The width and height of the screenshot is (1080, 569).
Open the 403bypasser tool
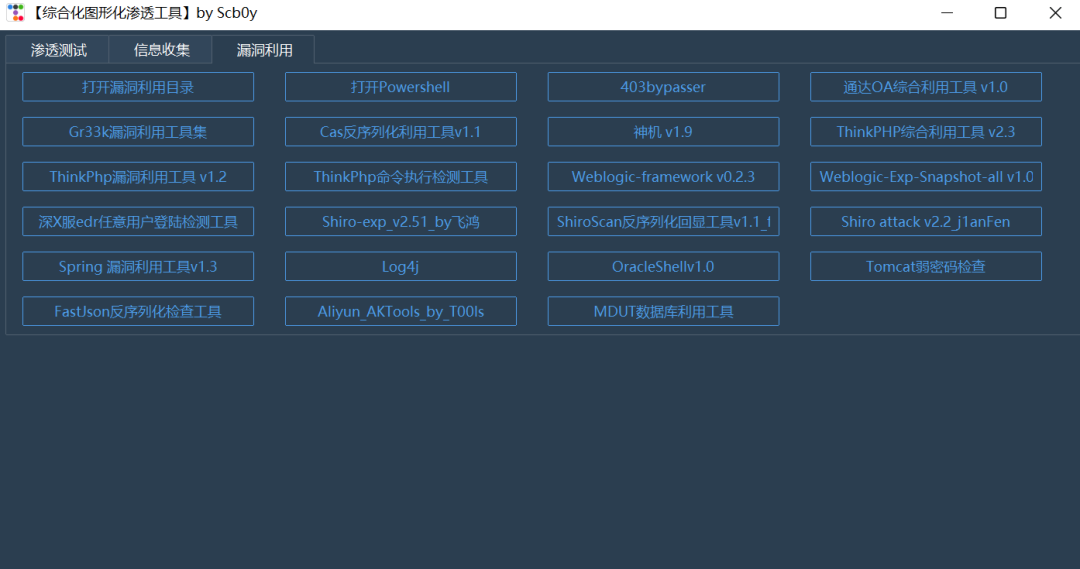[x=663, y=87]
